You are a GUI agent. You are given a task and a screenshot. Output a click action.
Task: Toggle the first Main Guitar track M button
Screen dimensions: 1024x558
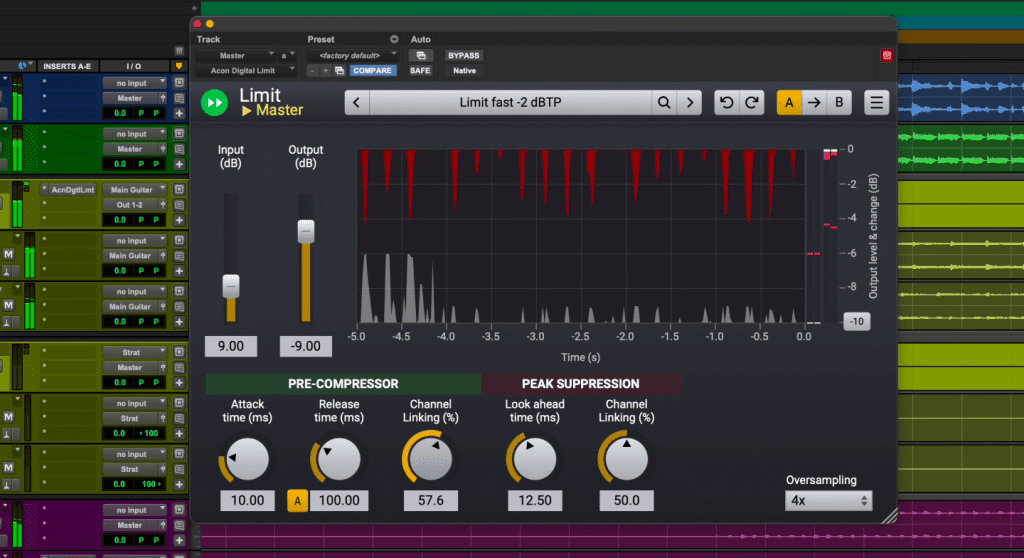8,254
